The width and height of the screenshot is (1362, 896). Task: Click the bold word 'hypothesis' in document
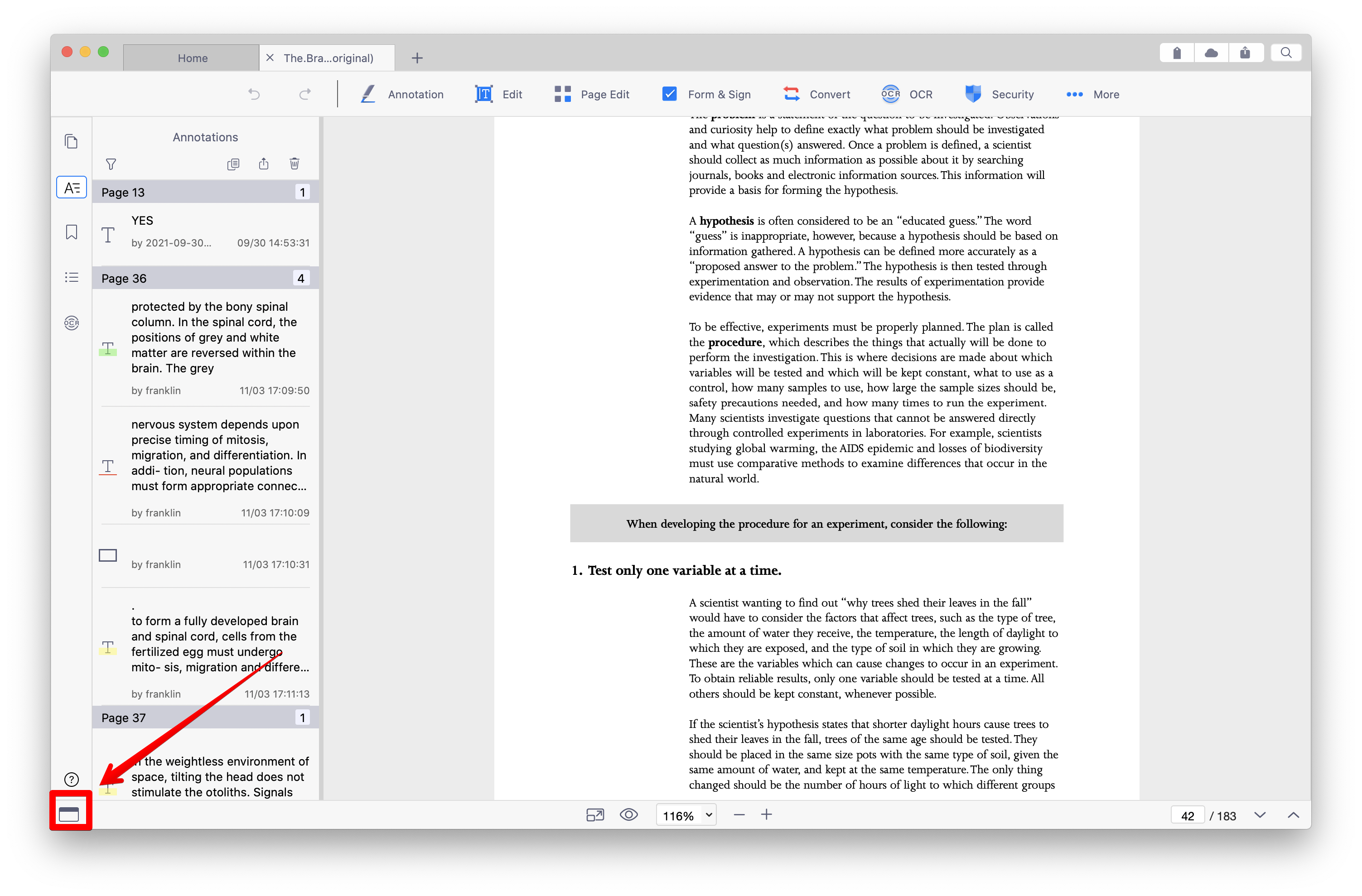(726, 221)
